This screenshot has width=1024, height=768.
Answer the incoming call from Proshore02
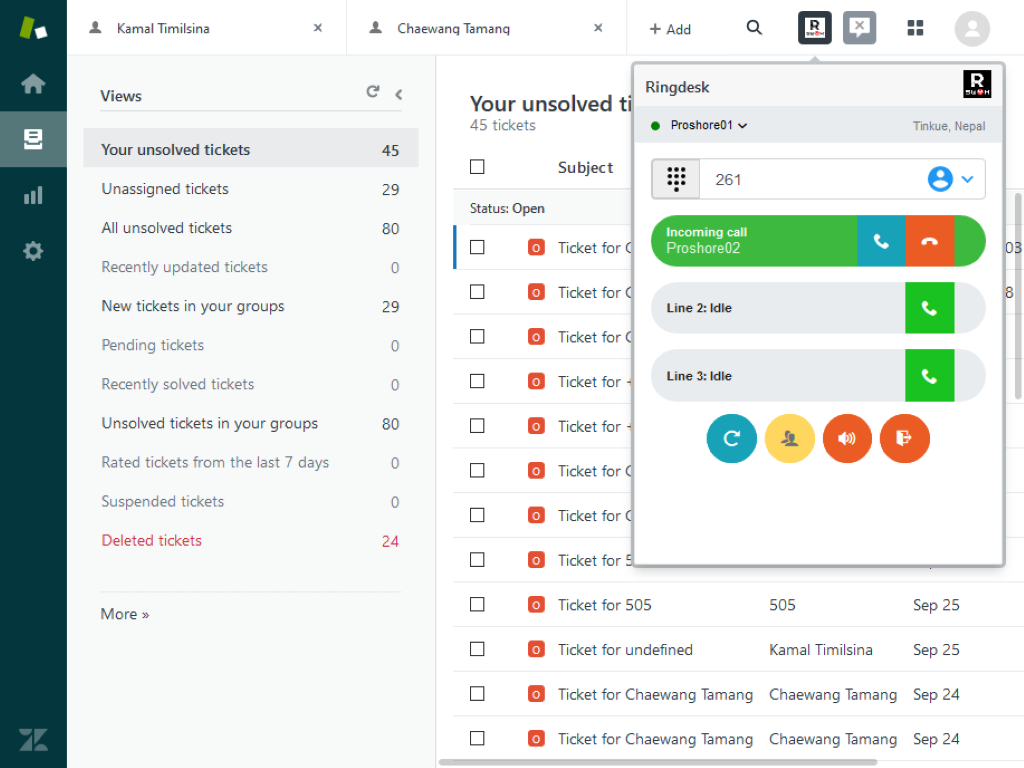[x=881, y=241]
